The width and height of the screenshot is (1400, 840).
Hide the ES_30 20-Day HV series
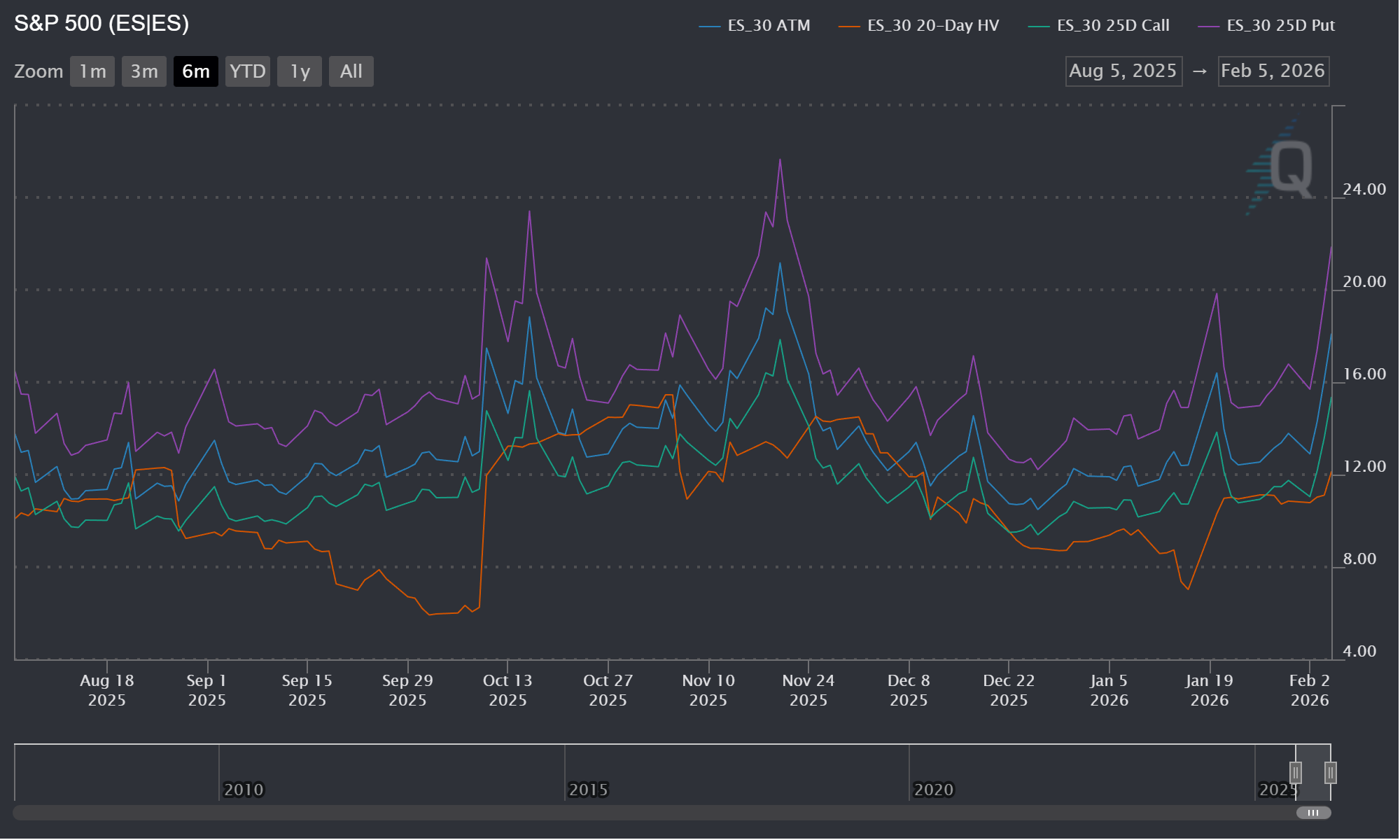[932, 26]
